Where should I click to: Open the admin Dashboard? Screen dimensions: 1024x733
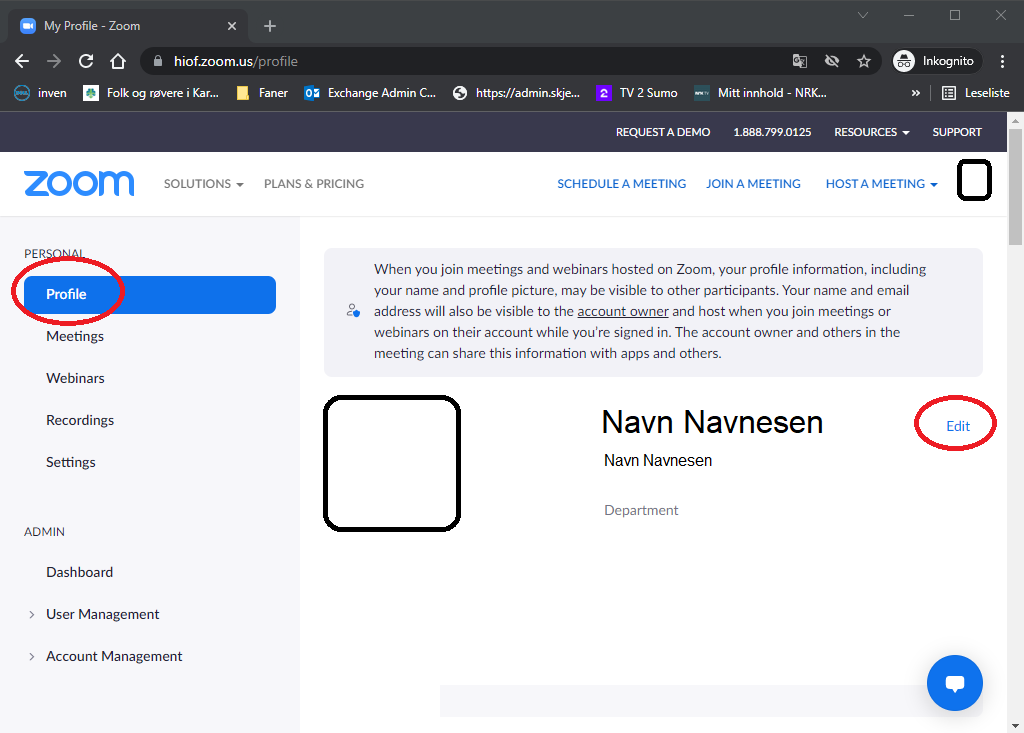(x=80, y=572)
